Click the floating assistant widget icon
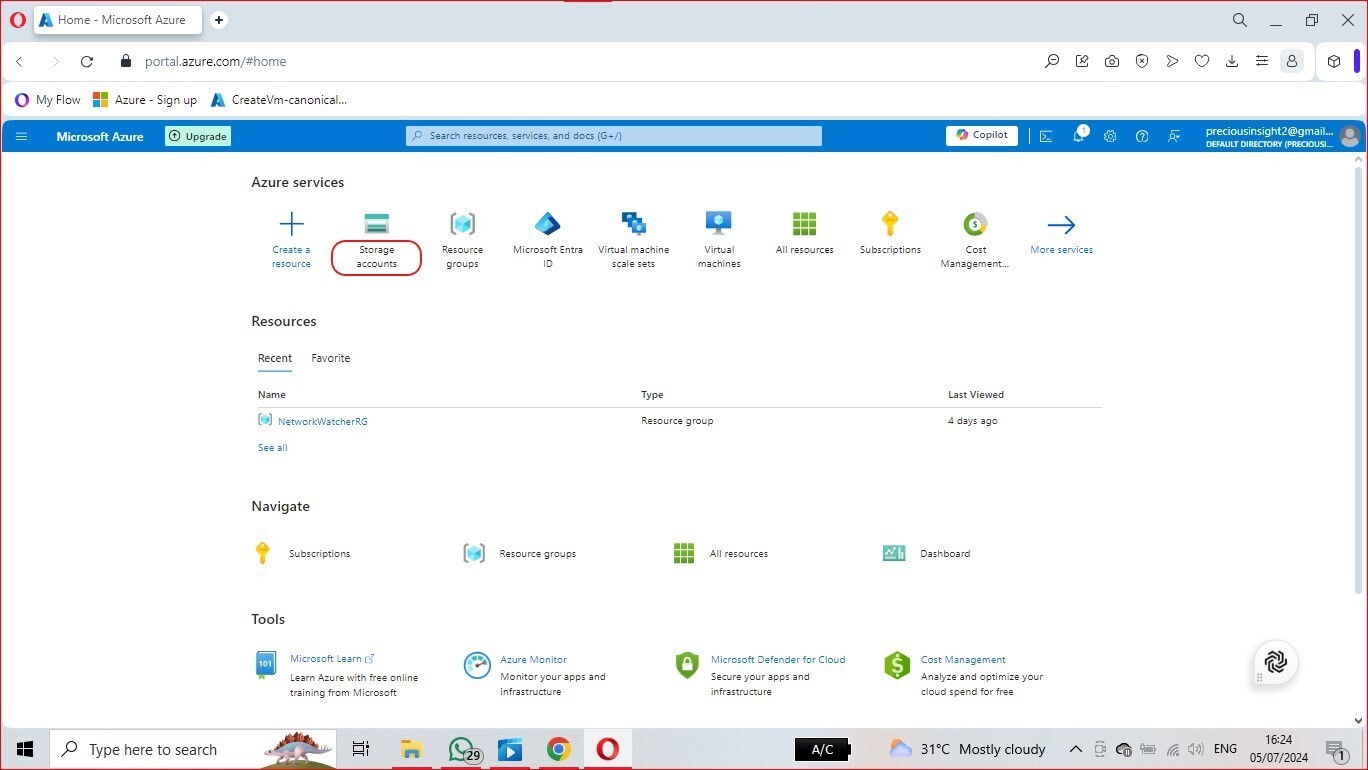 (x=1275, y=662)
